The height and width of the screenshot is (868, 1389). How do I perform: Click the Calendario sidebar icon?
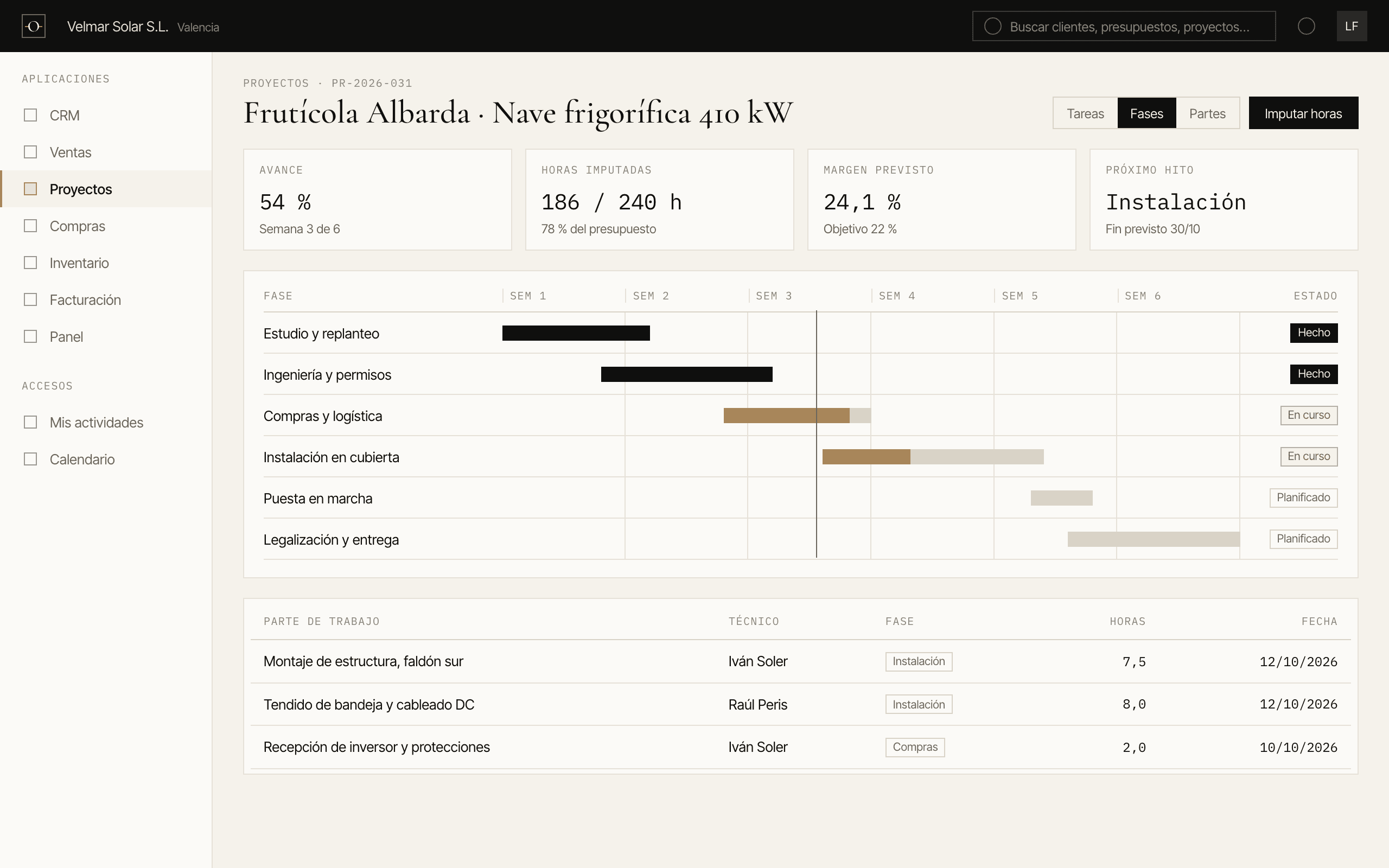tap(30, 459)
